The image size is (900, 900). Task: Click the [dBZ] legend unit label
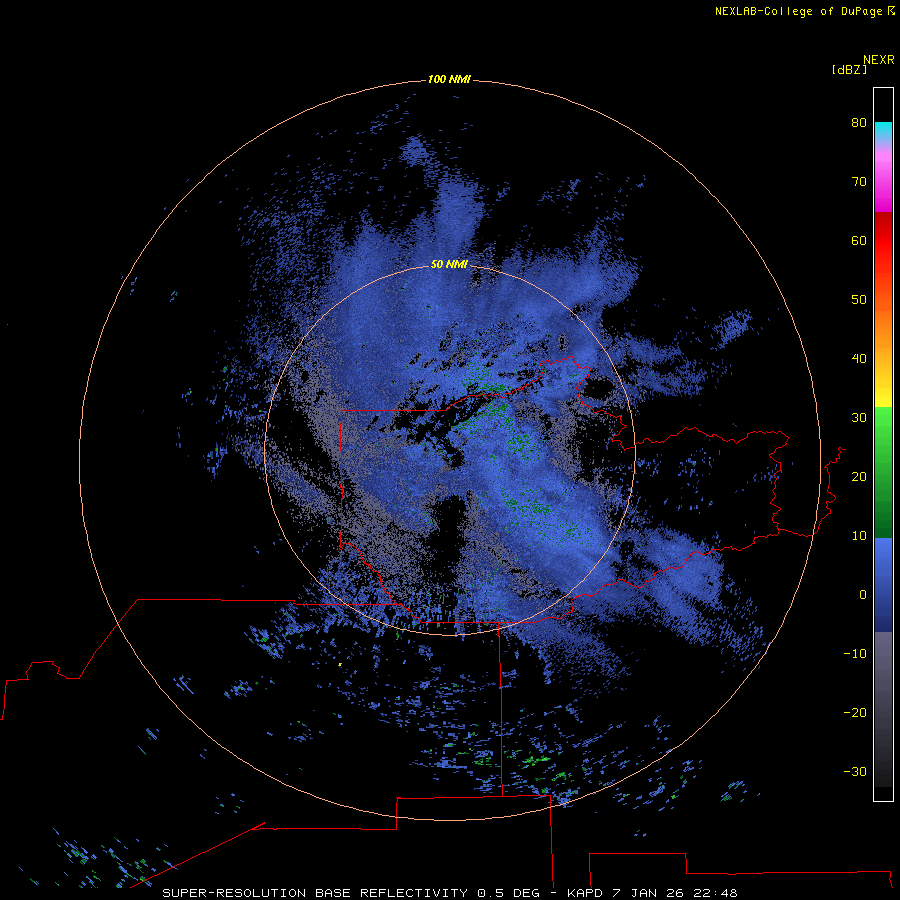(x=849, y=69)
